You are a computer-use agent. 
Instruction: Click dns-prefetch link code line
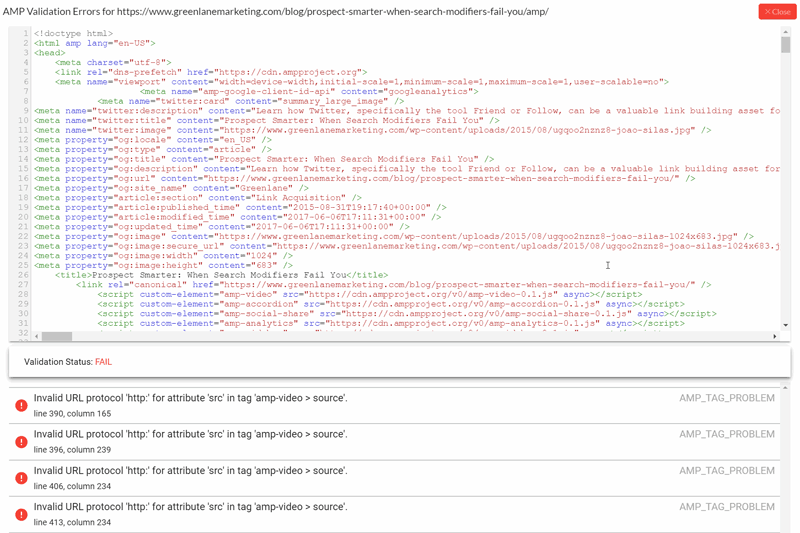coord(211,72)
